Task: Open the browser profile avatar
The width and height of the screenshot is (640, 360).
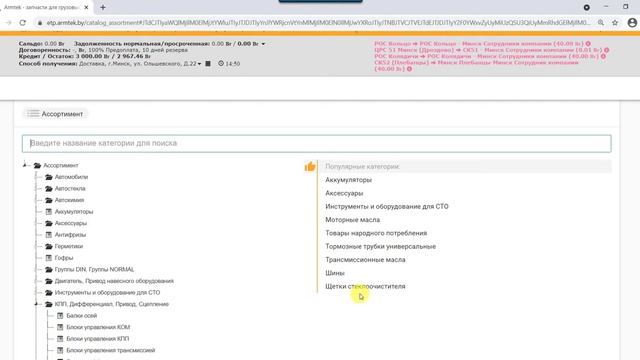Action: coord(632,23)
